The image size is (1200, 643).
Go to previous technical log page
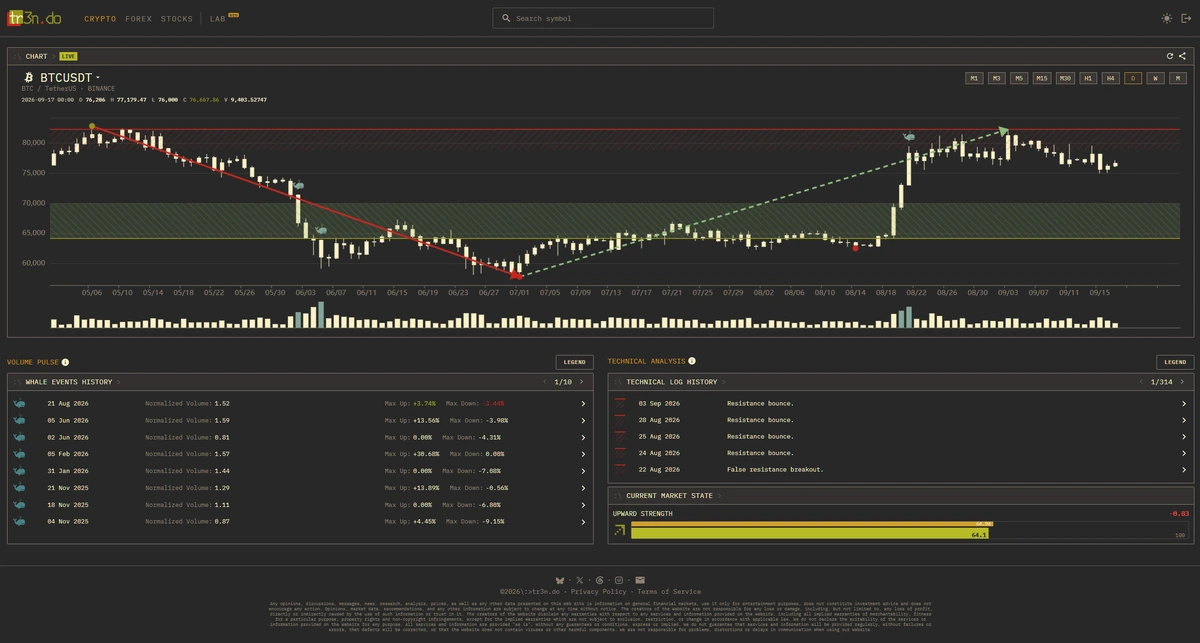pos(1141,382)
